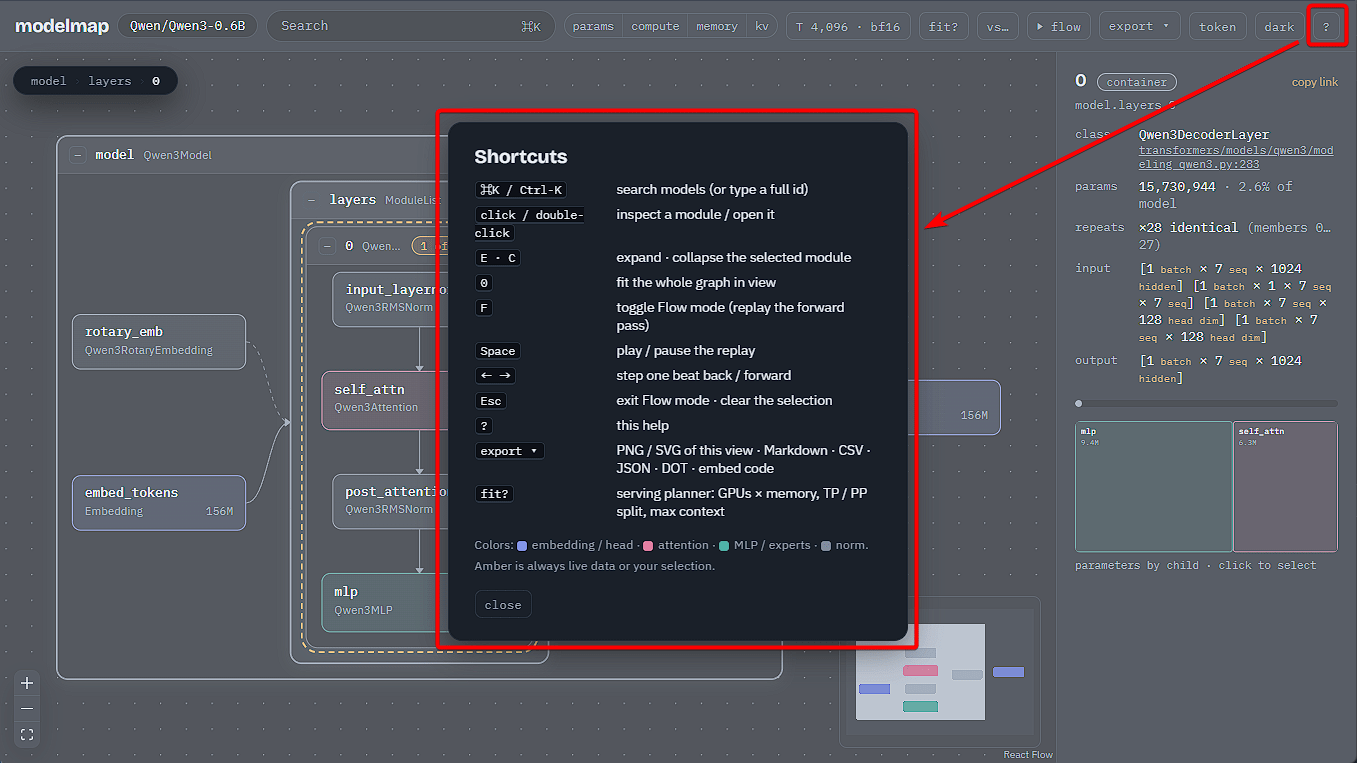This screenshot has height=763, width=1357.
Task: Select the post_attention_layernorm node
Action: pyautogui.click(x=391, y=501)
